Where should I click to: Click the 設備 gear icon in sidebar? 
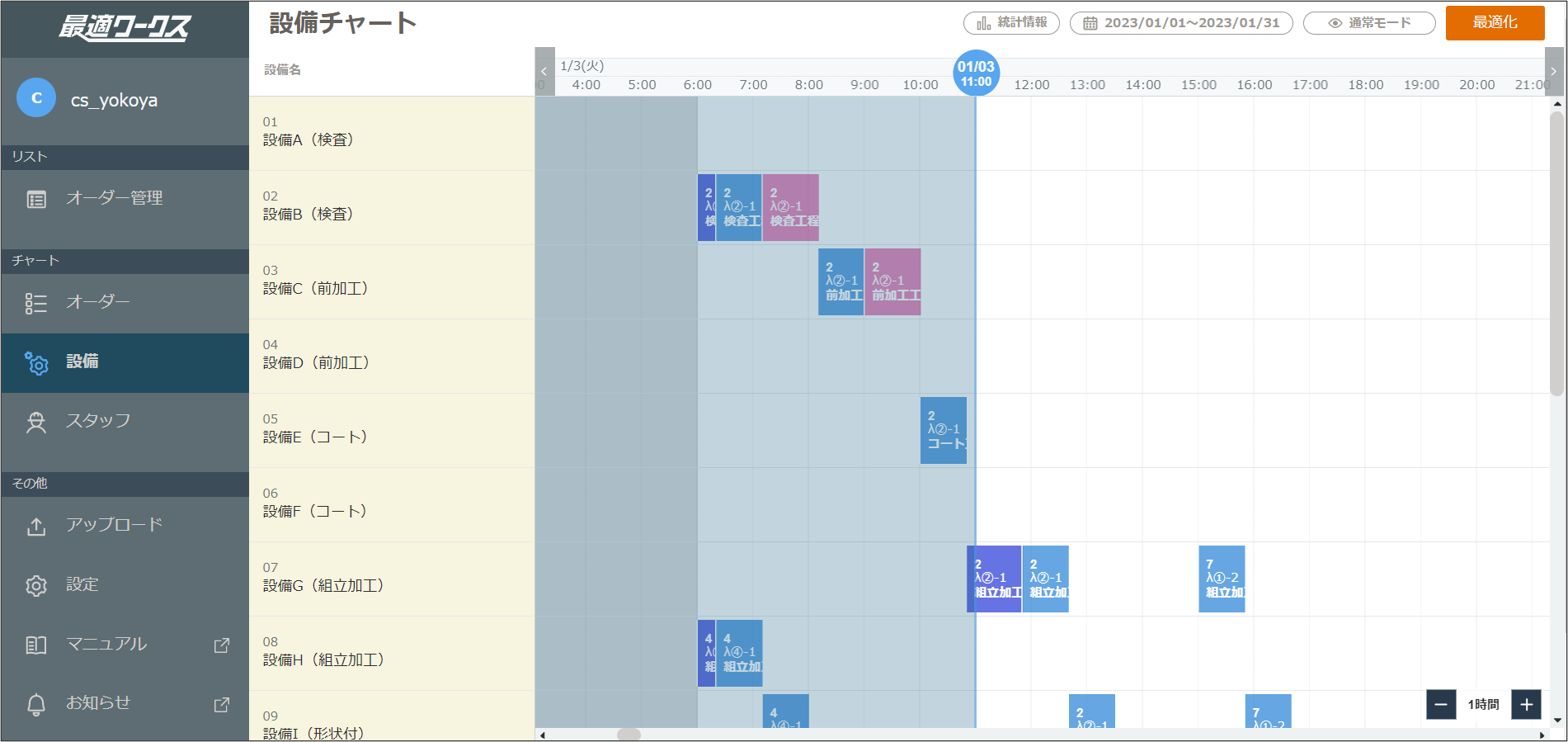click(x=36, y=362)
